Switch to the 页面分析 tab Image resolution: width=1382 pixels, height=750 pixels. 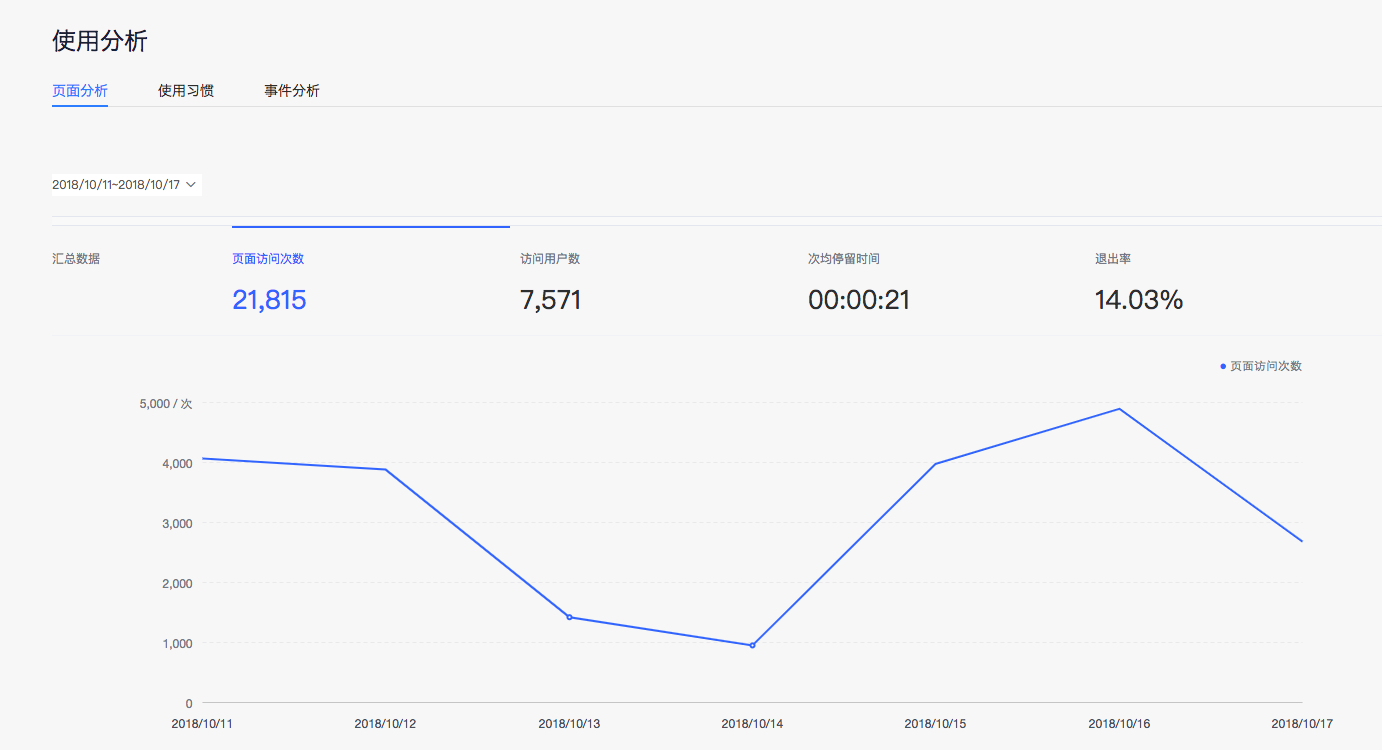(x=80, y=91)
